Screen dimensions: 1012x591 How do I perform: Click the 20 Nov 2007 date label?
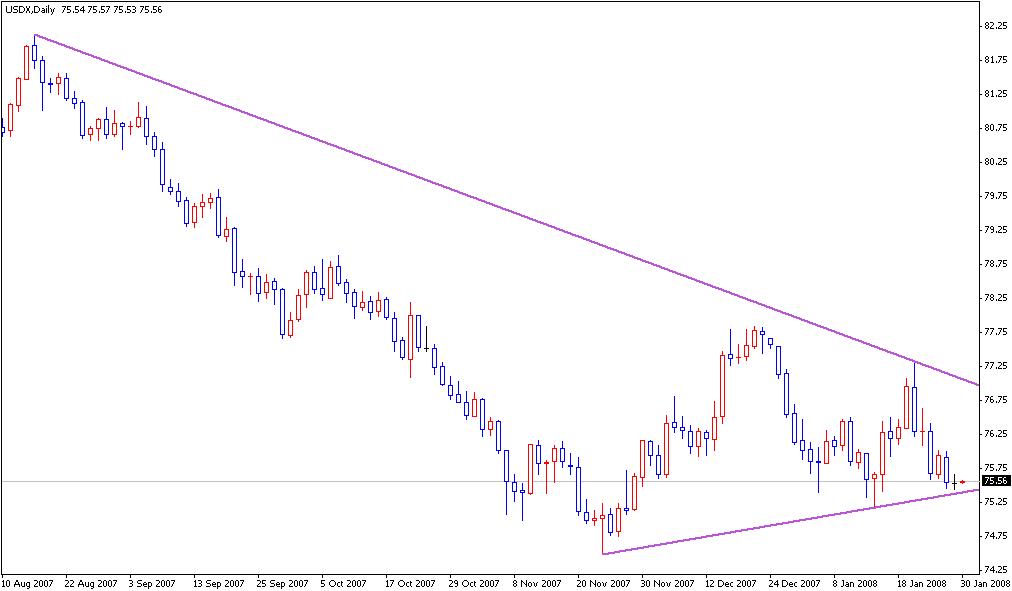point(600,582)
